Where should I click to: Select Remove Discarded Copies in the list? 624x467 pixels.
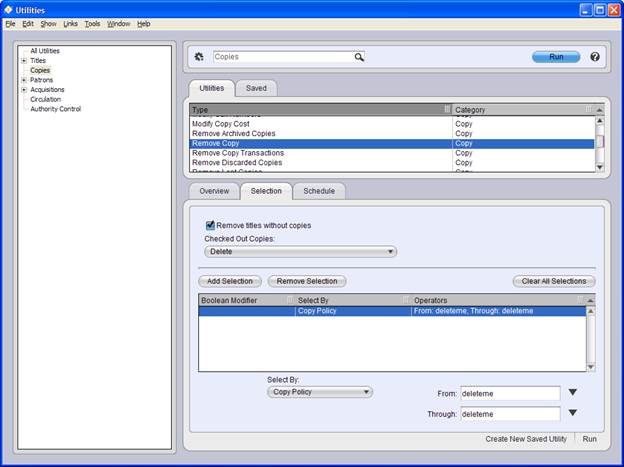click(x=237, y=163)
